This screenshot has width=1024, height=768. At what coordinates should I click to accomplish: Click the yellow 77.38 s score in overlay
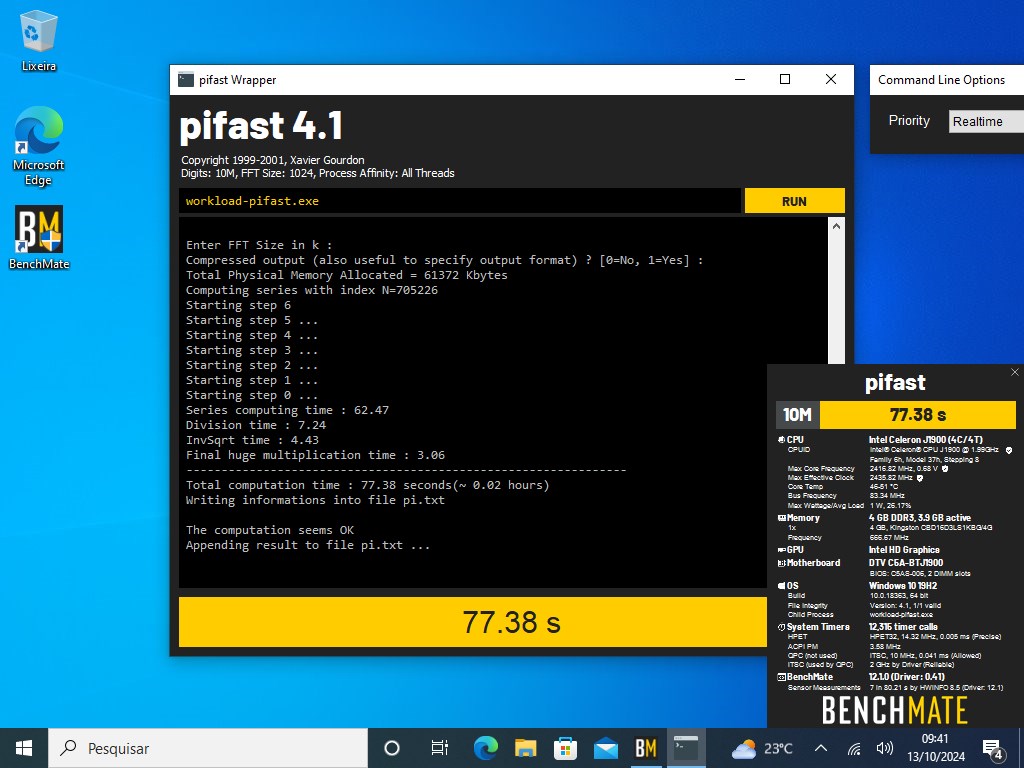918,415
